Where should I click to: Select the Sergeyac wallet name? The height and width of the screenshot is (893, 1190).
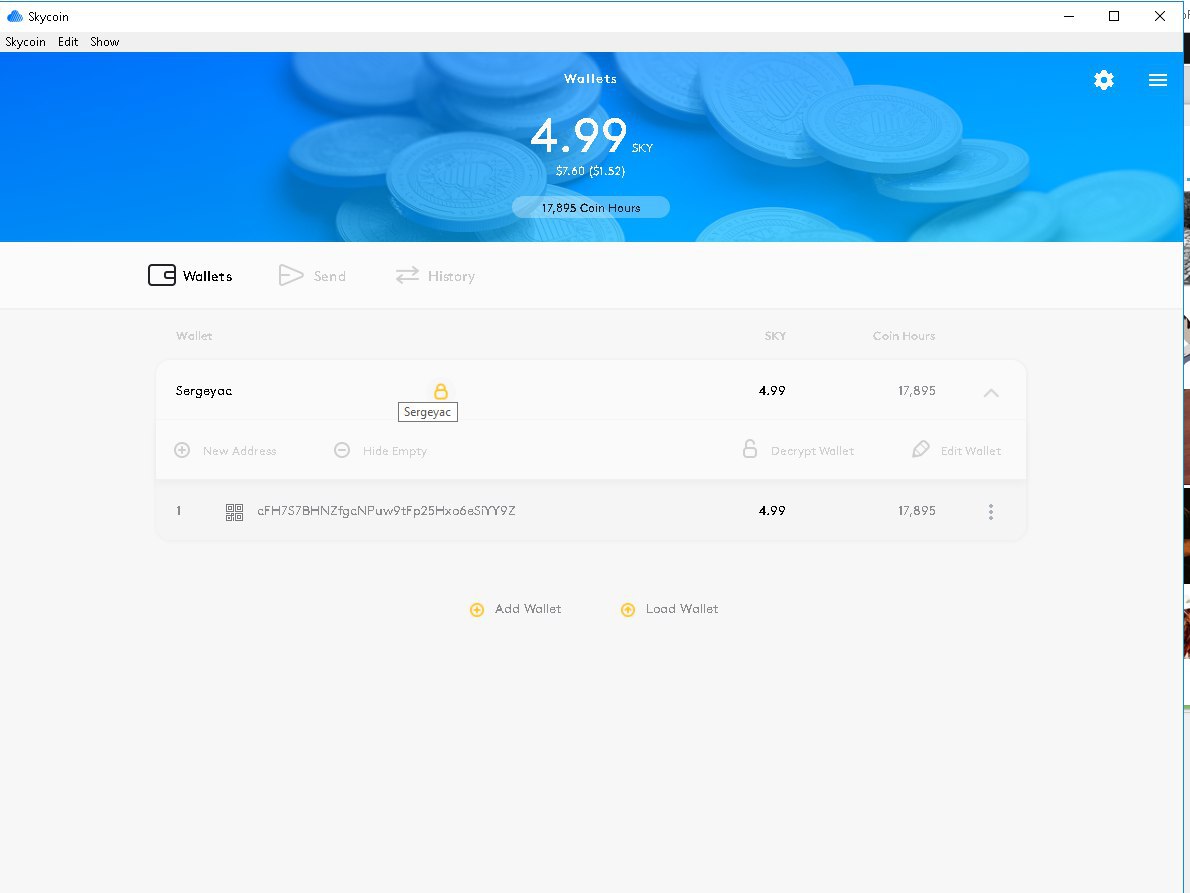tap(203, 391)
